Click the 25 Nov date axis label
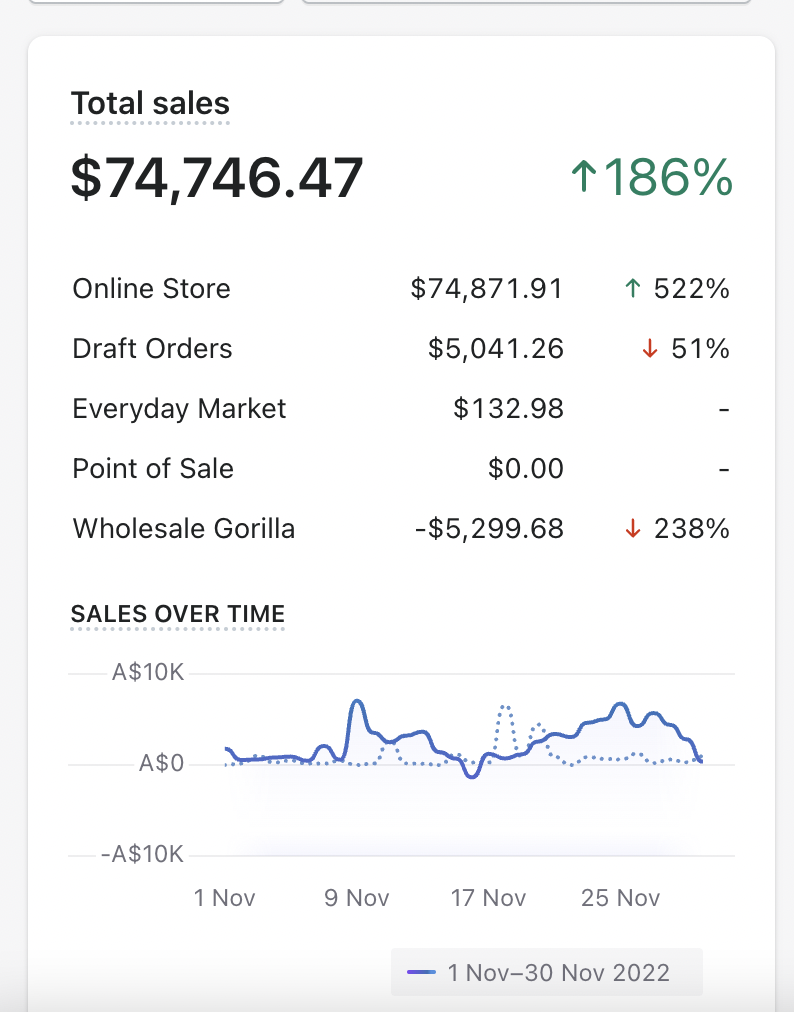 621,898
